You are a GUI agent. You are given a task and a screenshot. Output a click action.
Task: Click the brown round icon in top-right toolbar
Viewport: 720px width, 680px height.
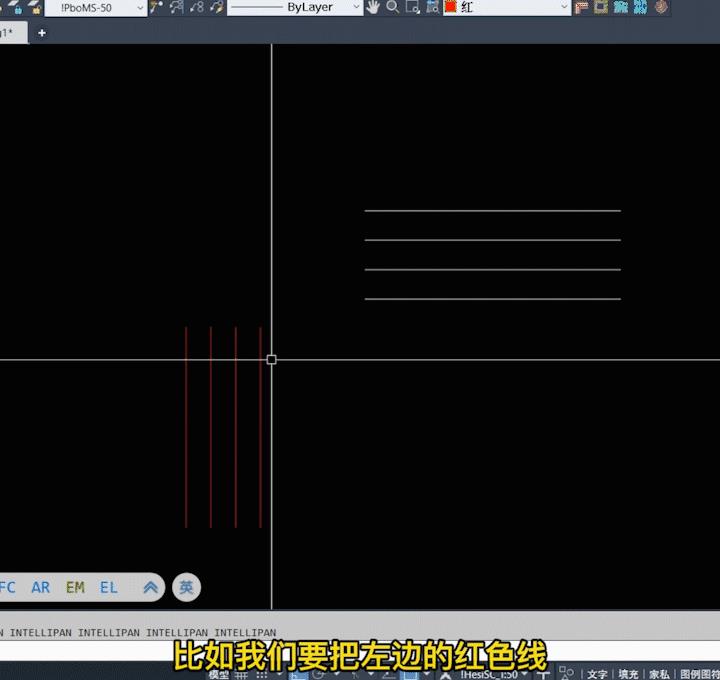click(661, 7)
